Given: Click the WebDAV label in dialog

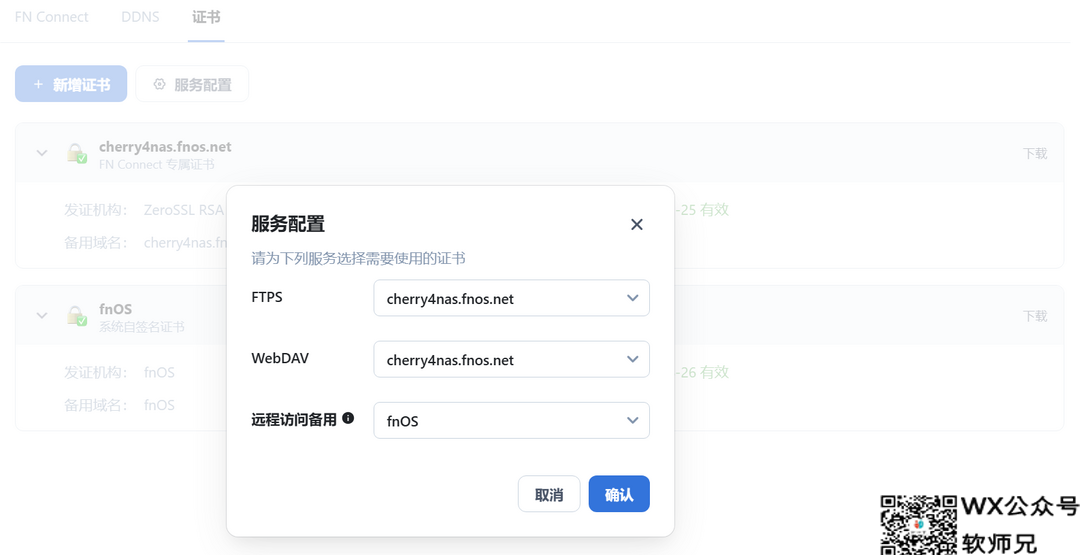Looking at the screenshot, I should [280, 358].
